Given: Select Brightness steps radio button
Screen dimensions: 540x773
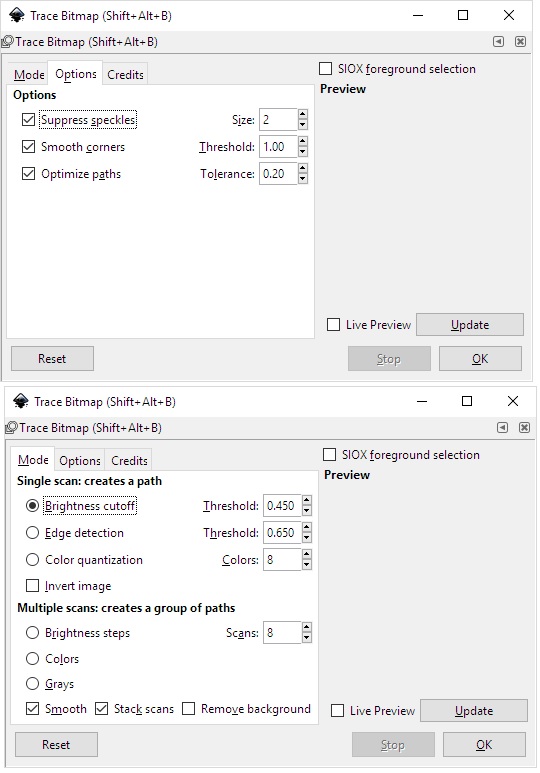Looking at the screenshot, I should click(33, 633).
